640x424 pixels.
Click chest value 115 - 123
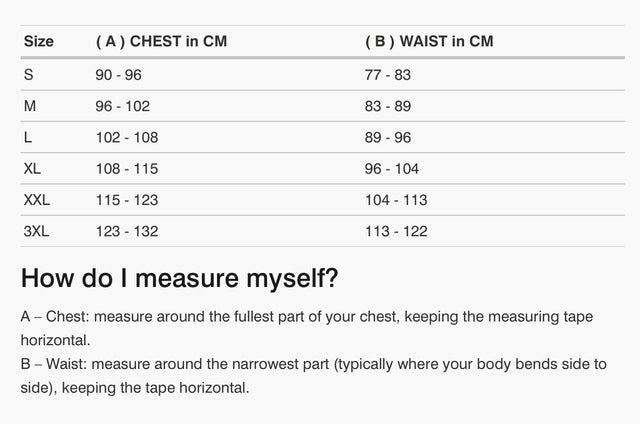126,200
